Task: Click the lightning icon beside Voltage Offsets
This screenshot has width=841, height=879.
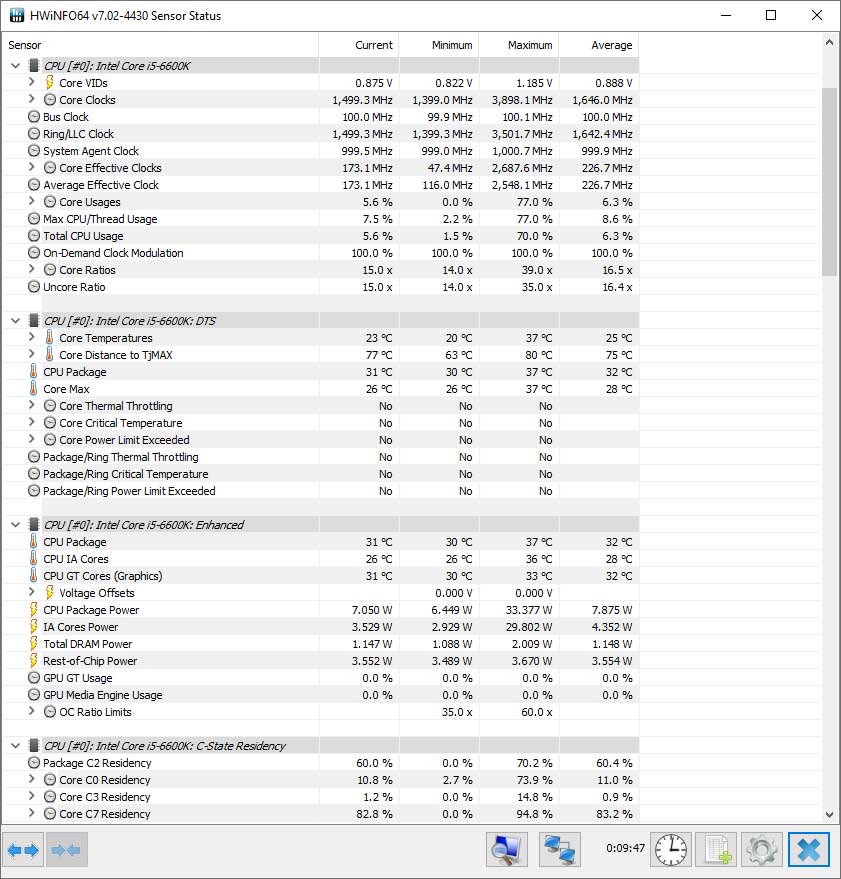Action: [49, 593]
